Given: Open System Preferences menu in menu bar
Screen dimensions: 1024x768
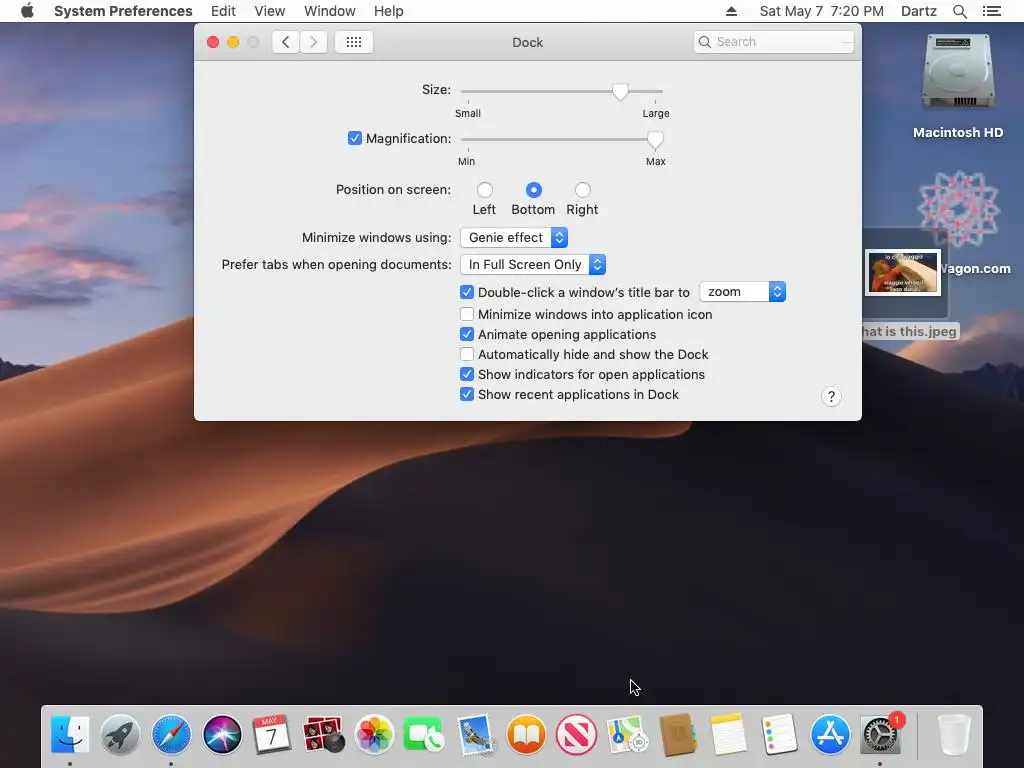Looking at the screenshot, I should [123, 11].
